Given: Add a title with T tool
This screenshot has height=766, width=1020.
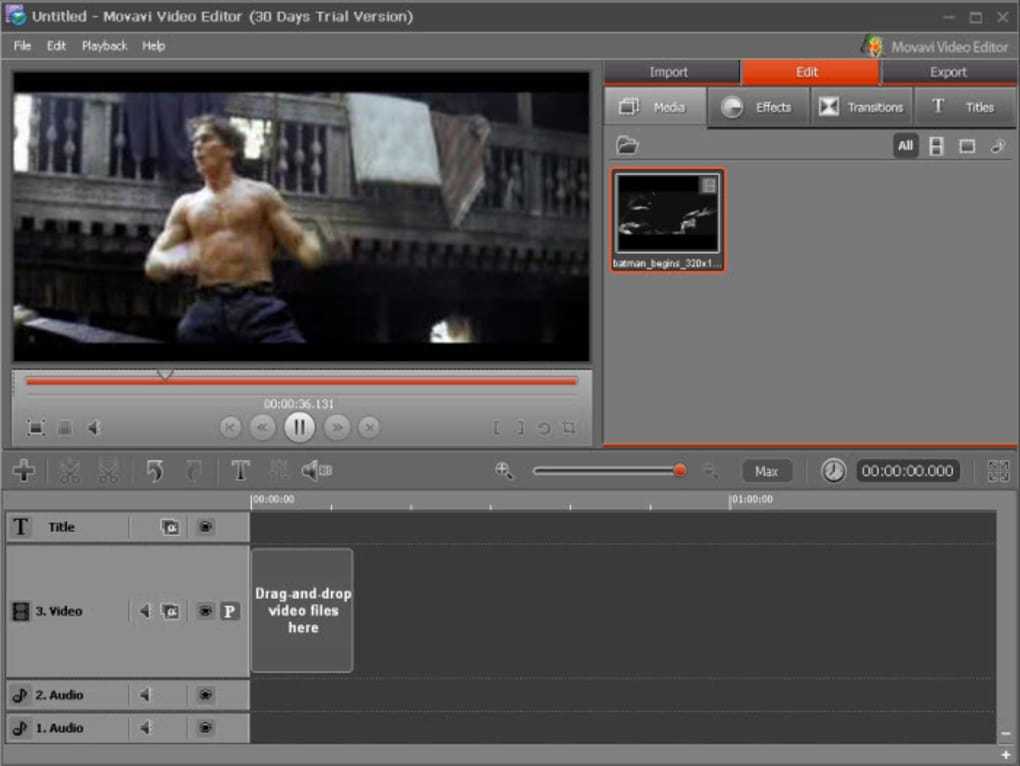Looking at the screenshot, I should (241, 470).
